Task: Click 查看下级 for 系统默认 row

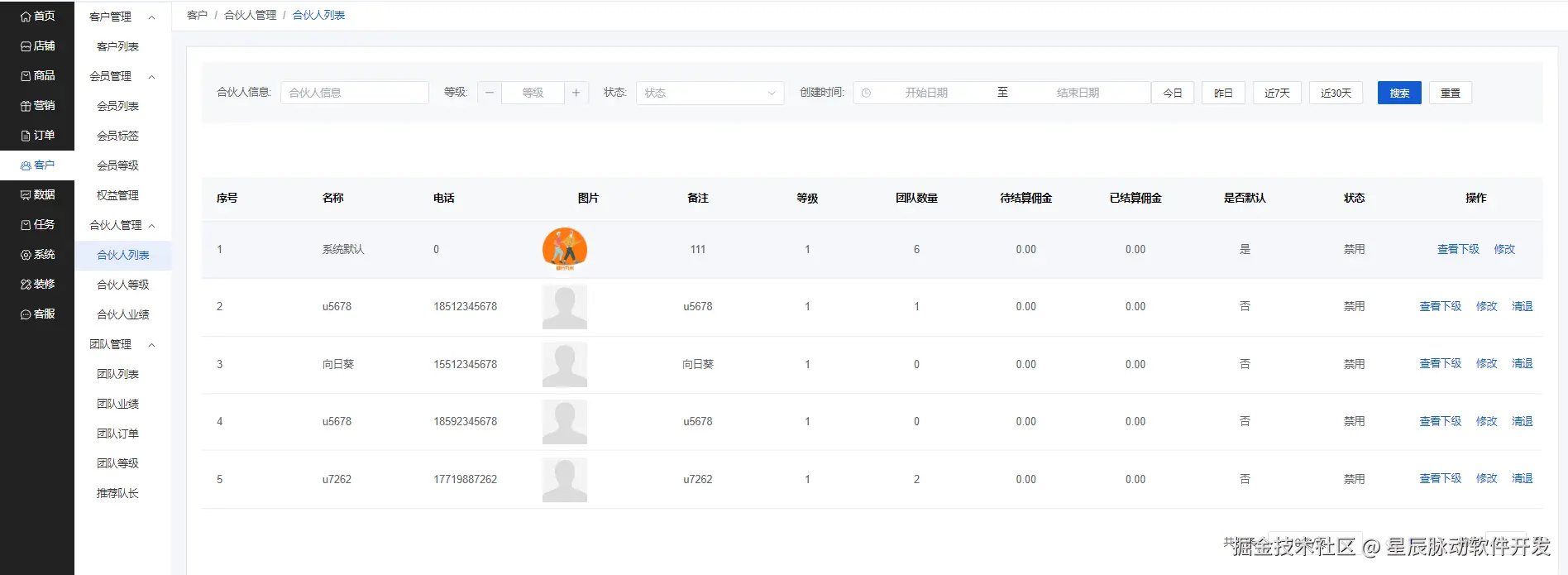Action: point(1458,249)
